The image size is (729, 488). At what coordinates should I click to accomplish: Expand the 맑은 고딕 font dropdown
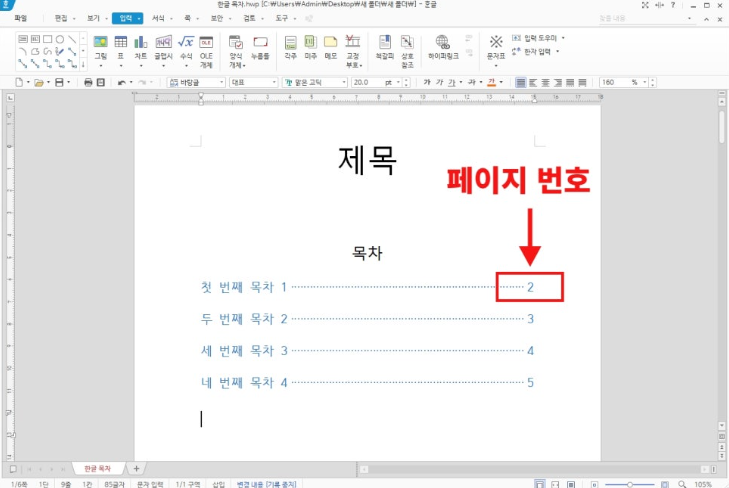tap(344, 82)
